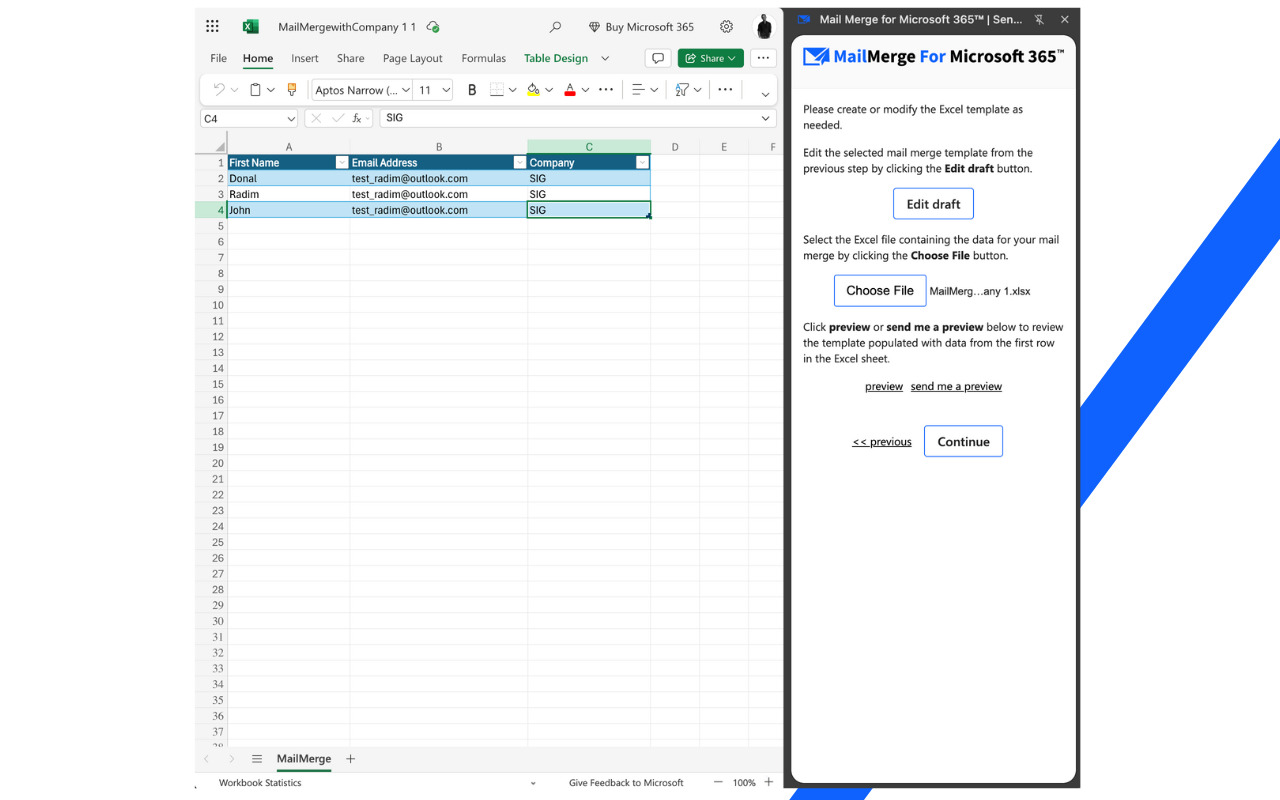Add a new worksheet with plus button
Screen dimensions: 1280x800
(x=350, y=759)
